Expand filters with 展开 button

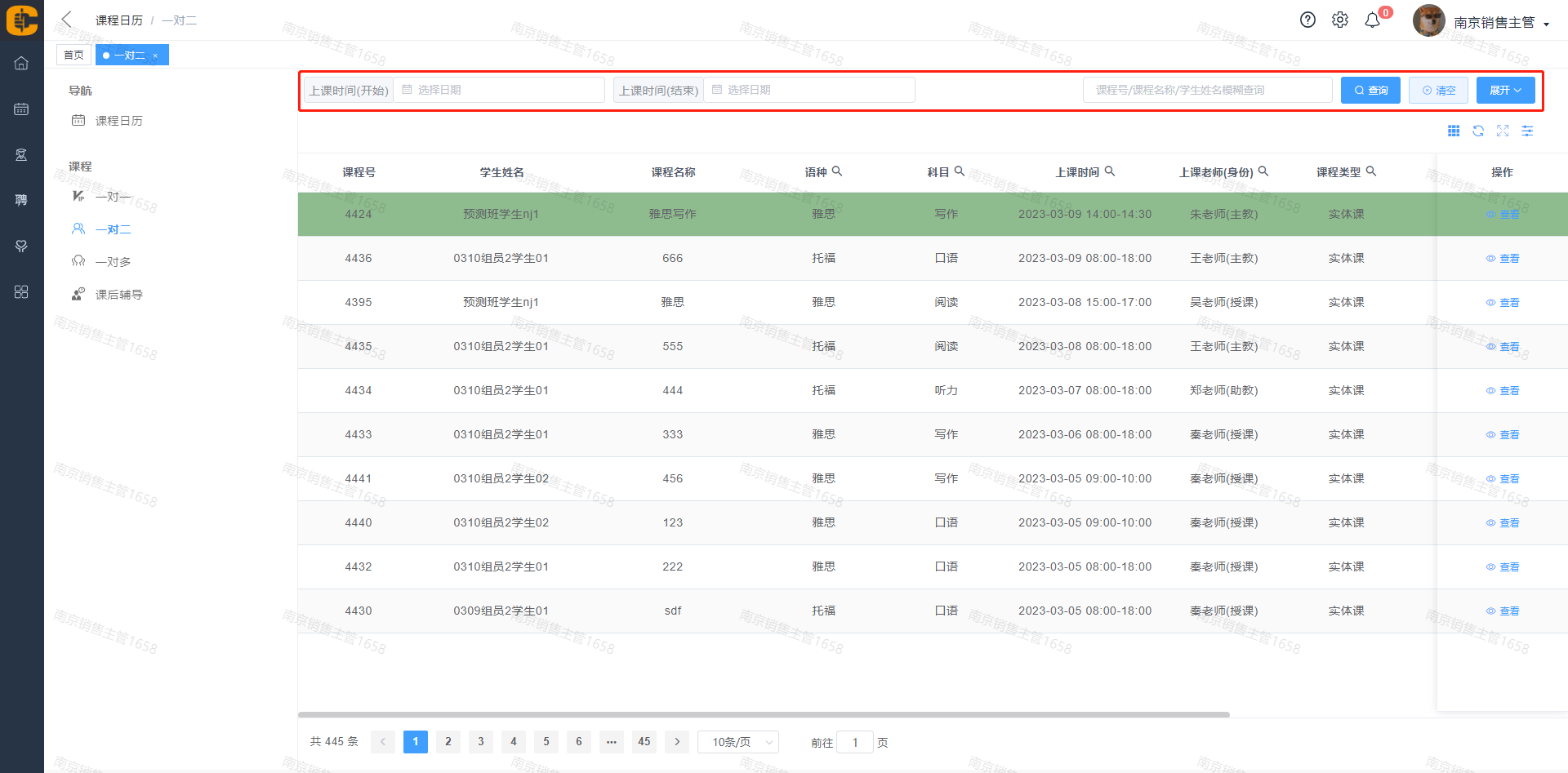coord(1505,91)
